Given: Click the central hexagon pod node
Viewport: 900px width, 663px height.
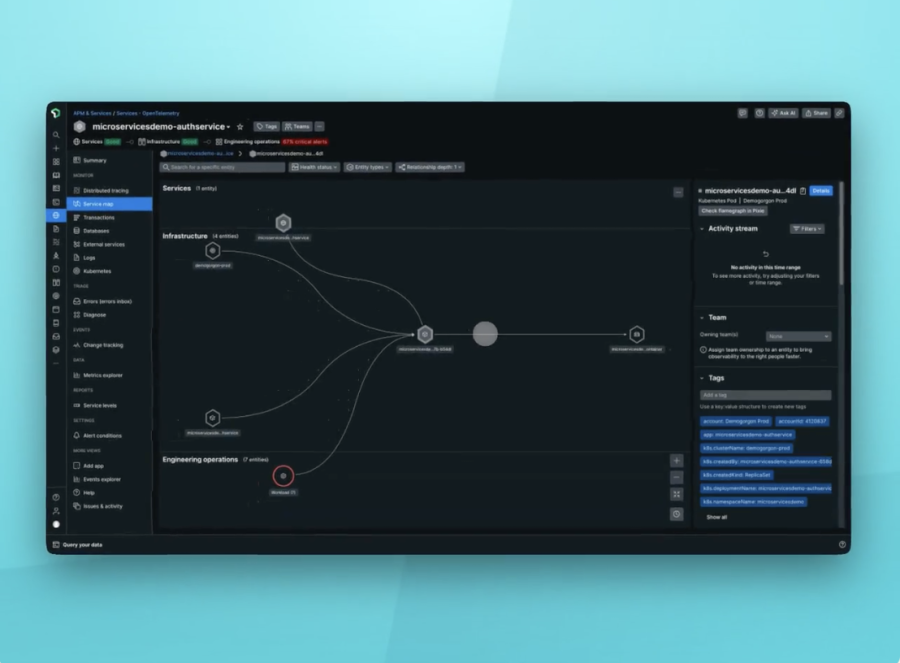Looking at the screenshot, I should click(425, 334).
